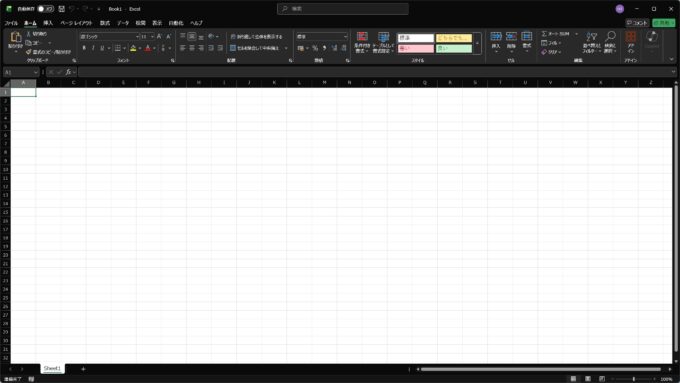Open Sort and Filter menu
The image size is (680, 383).
pos(591,42)
